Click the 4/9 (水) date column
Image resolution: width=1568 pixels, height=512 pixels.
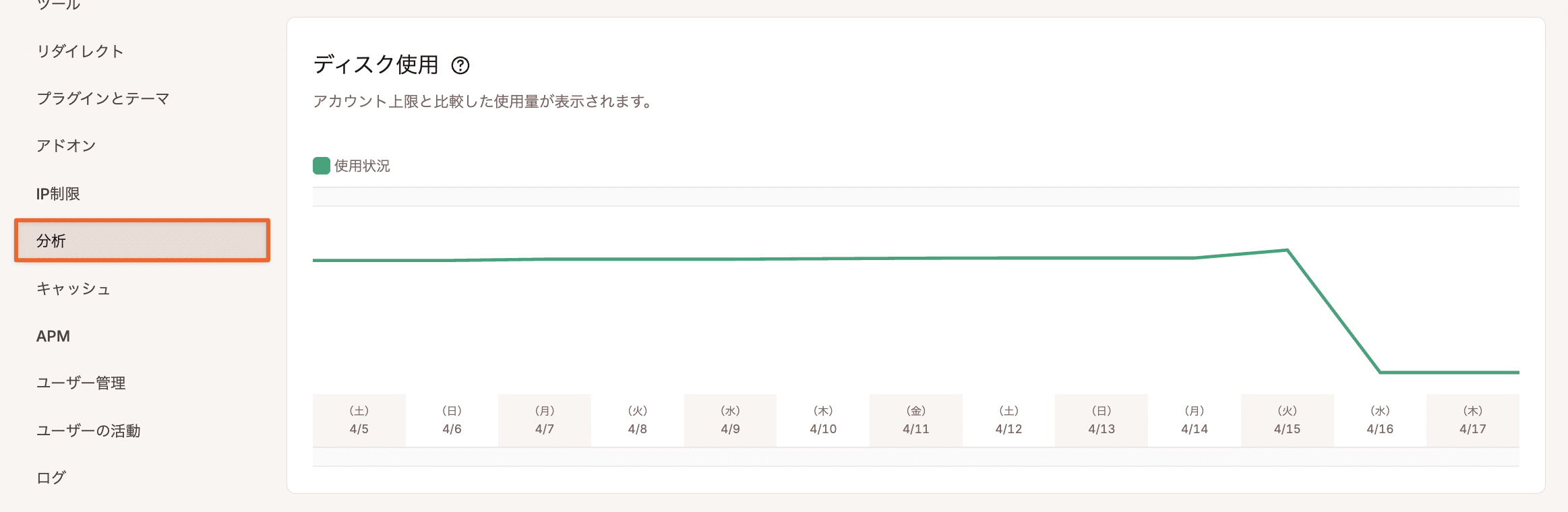tap(730, 420)
